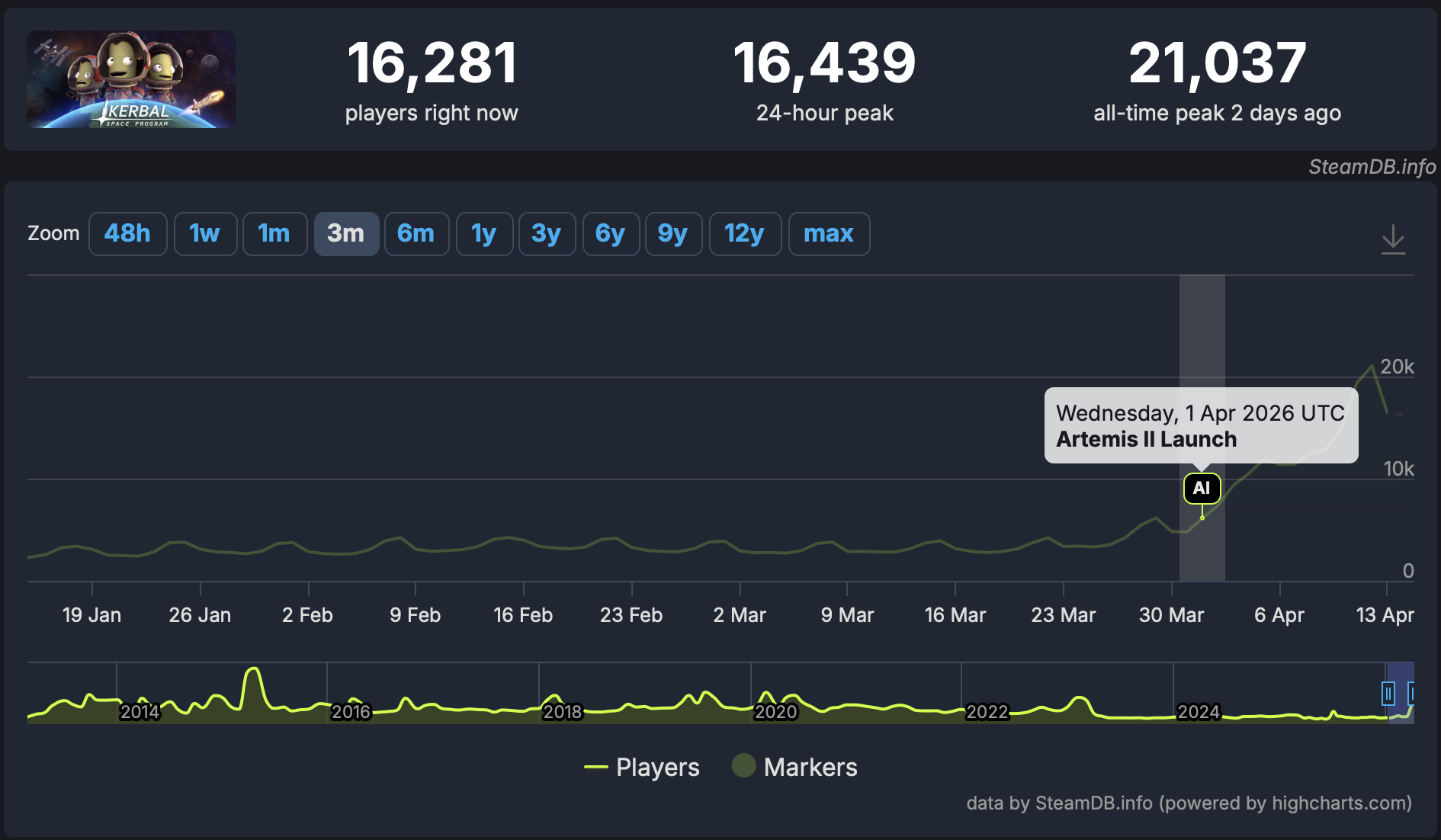
Task: Zoom the chart to 3y
Action: pyautogui.click(x=547, y=233)
